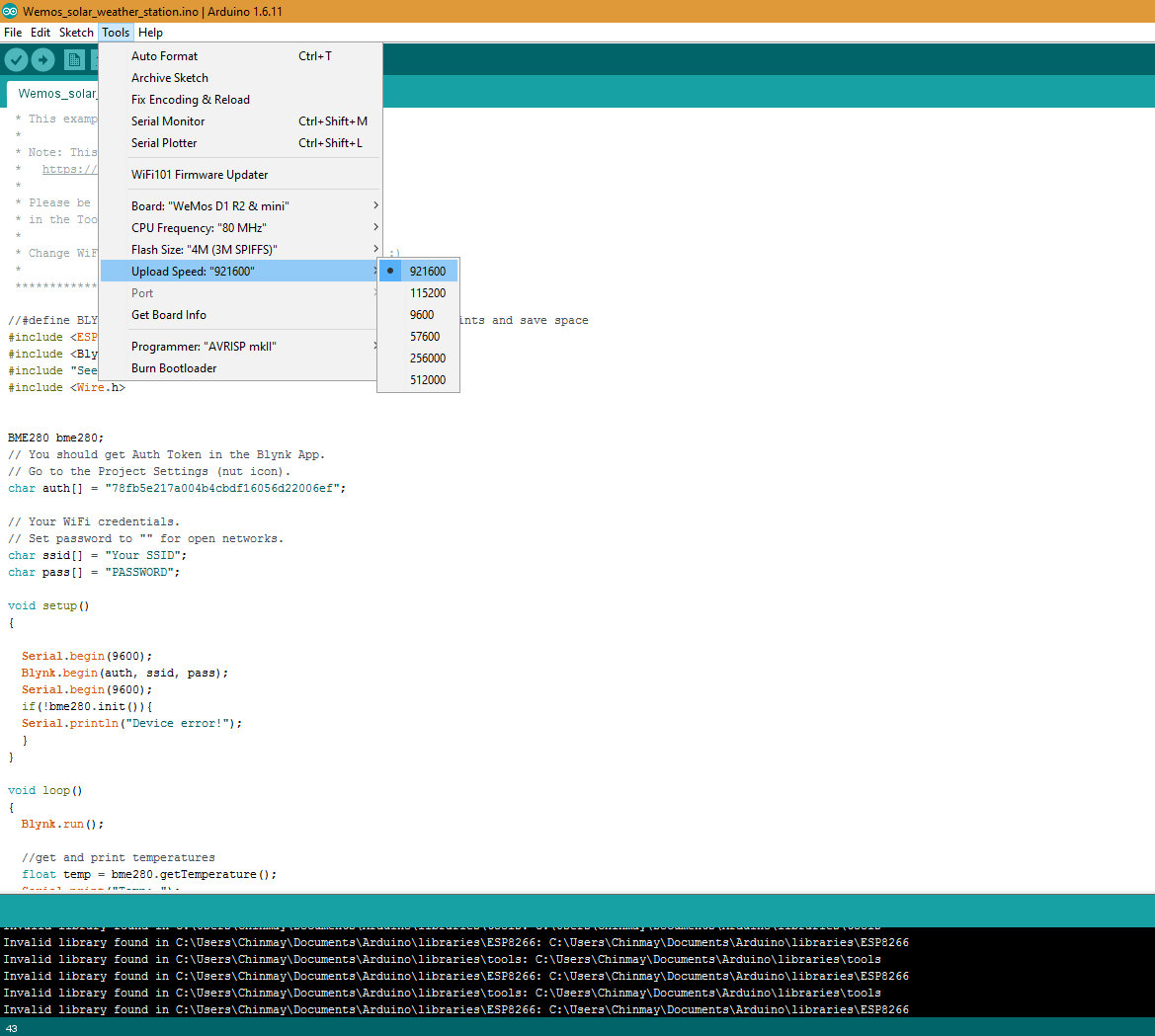The height and width of the screenshot is (1036, 1155).
Task: Click the Verify checkmark toolbar icon
Action: [16, 59]
